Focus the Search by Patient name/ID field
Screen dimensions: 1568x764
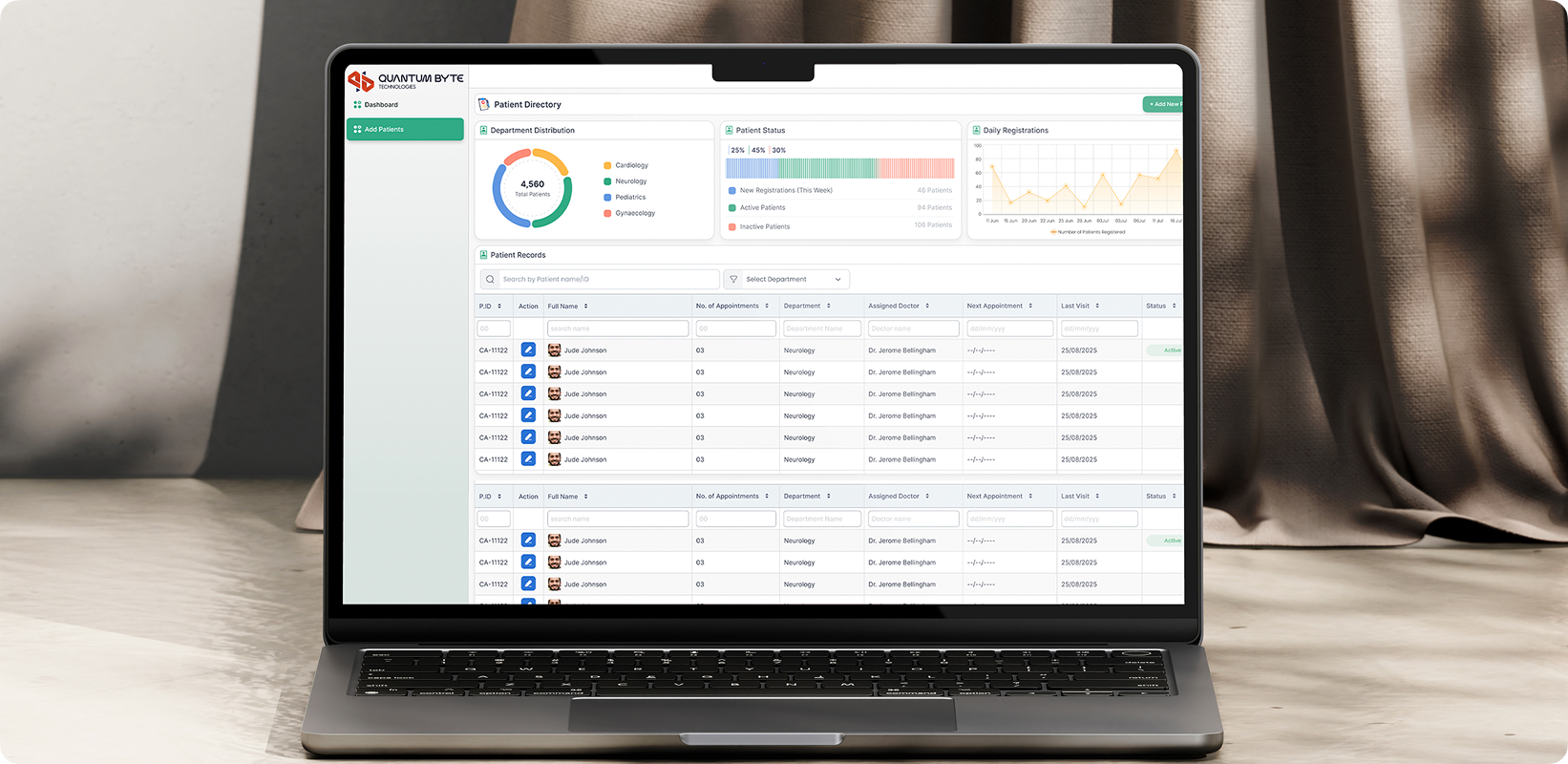[607, 280]
